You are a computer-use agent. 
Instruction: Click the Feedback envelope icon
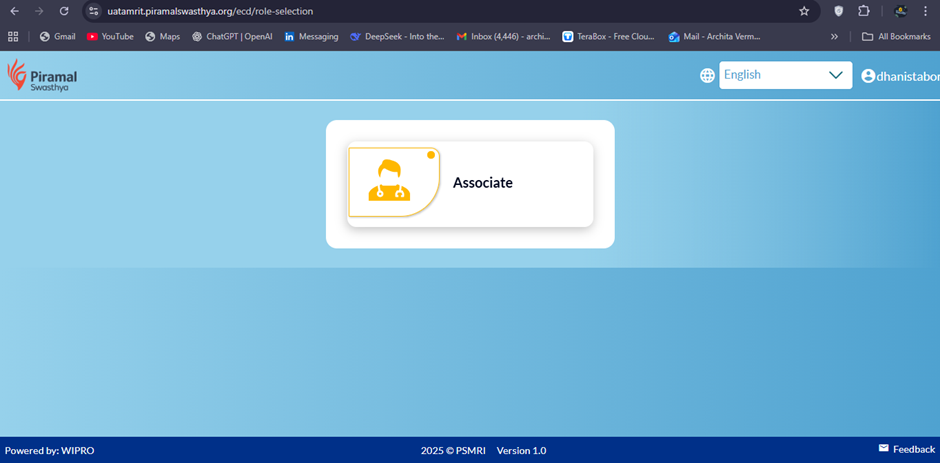pyautogui.click(x=883, y=449)
